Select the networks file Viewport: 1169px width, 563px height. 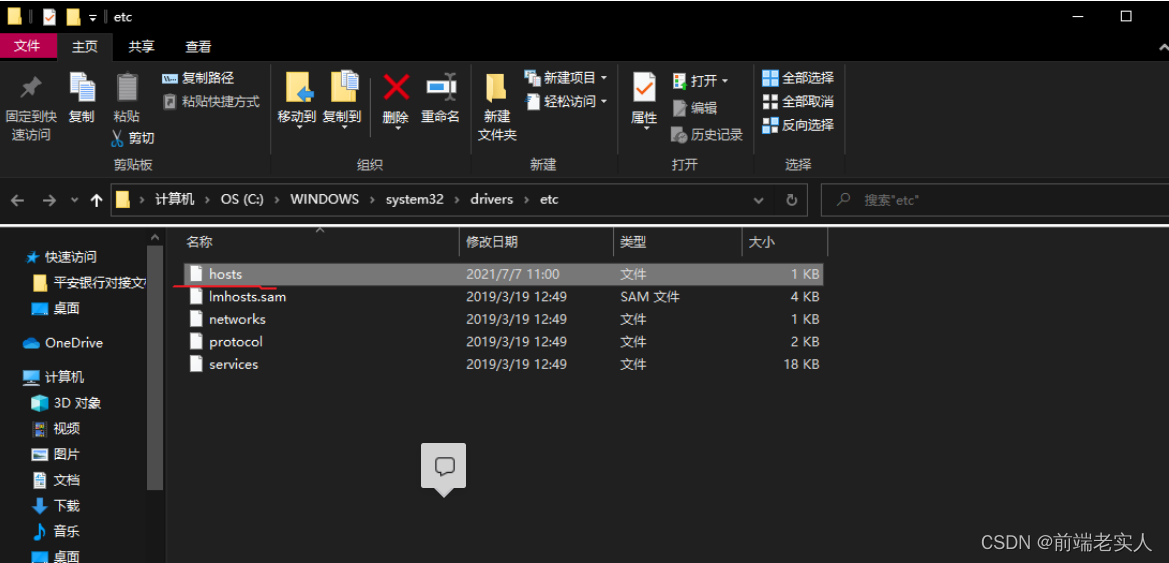[x=503, y=318]
